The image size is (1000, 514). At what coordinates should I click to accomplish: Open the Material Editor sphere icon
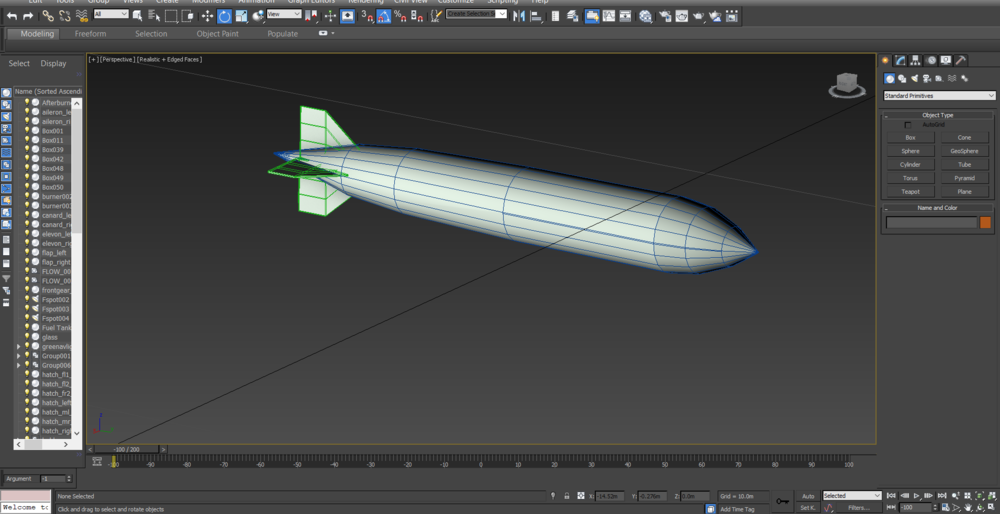click(646, 16)
